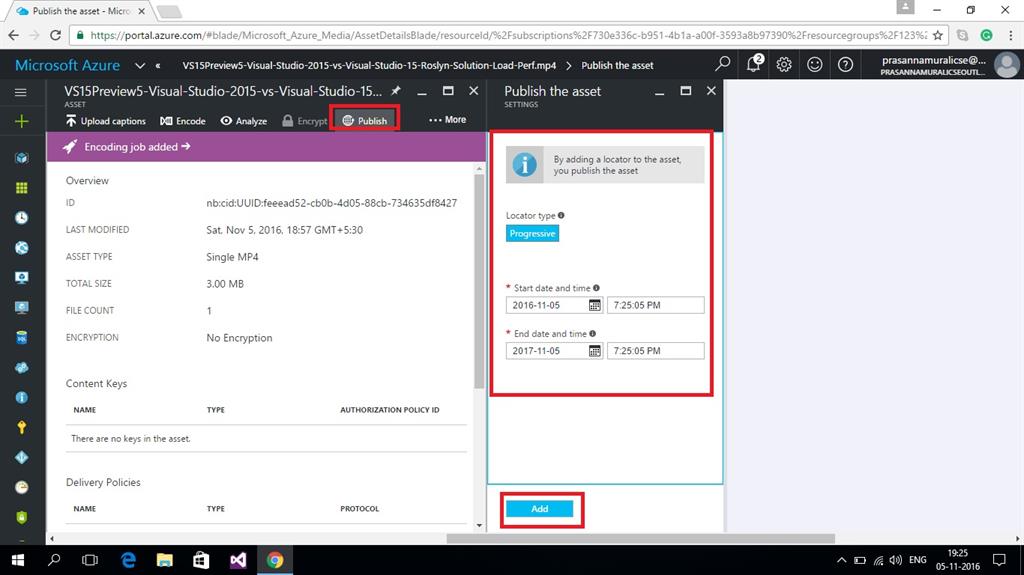
Task: Click Analyze in the asset toolbar
Action: (244, 121)
